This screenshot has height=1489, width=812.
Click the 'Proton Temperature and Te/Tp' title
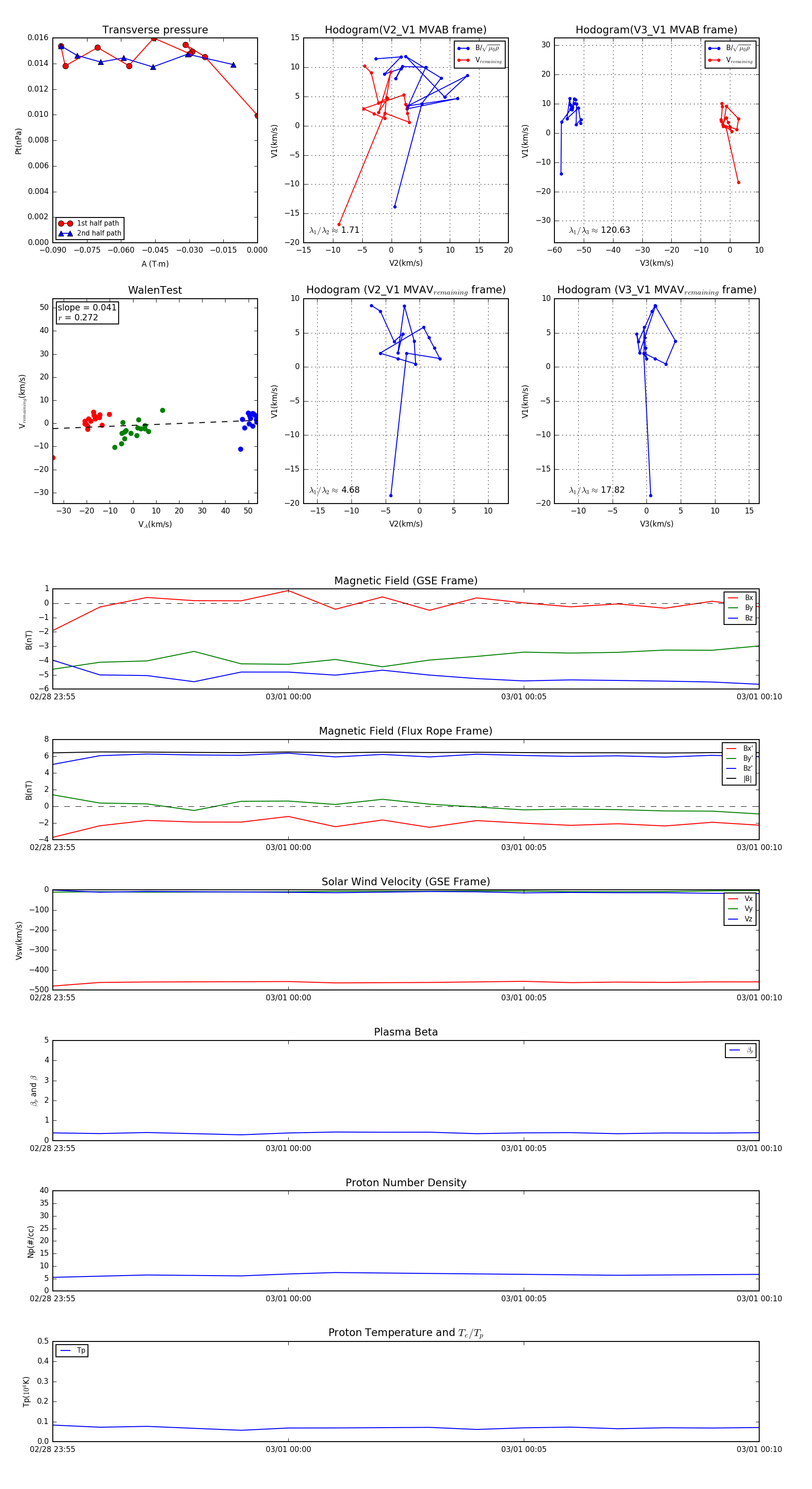[x=406, y=1333]
